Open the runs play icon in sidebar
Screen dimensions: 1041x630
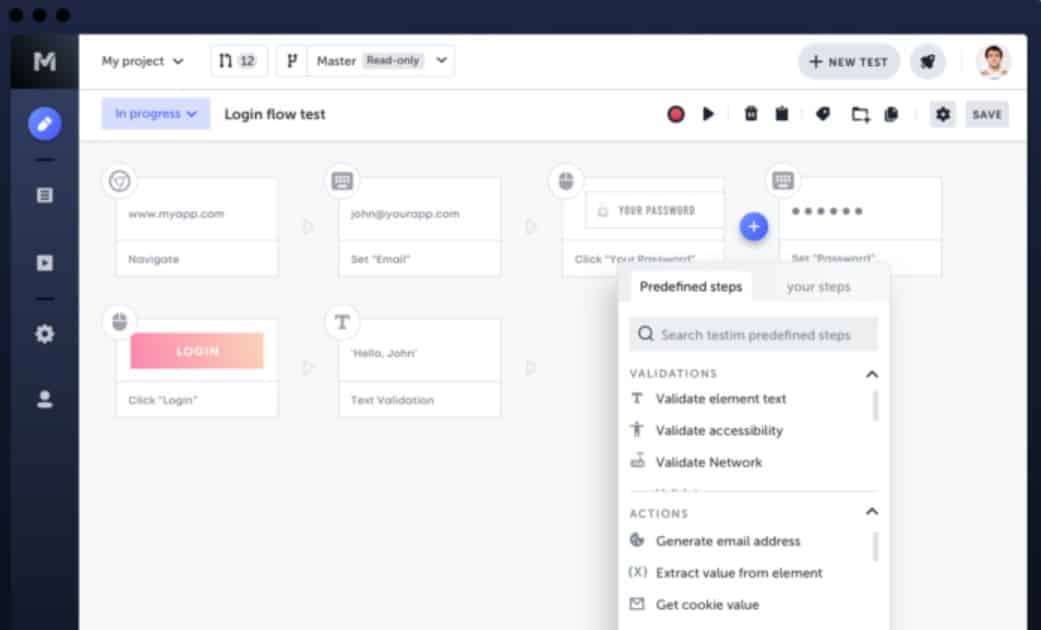point(44,263)
